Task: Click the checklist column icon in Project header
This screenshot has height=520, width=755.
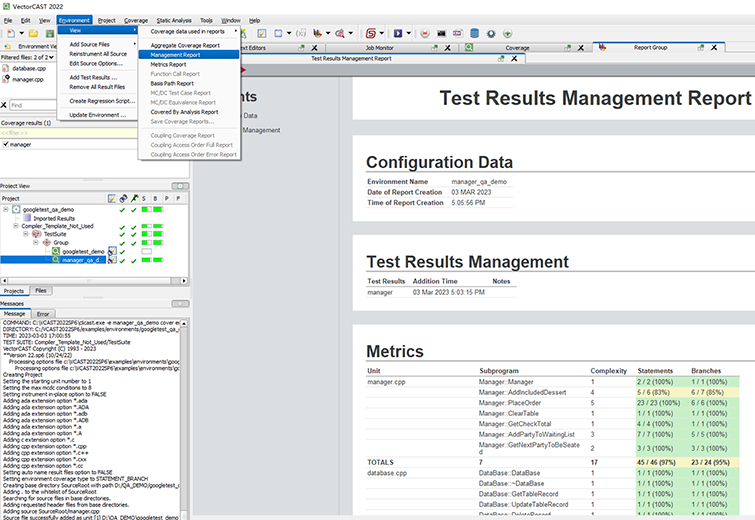Action: tap(112, 198)
